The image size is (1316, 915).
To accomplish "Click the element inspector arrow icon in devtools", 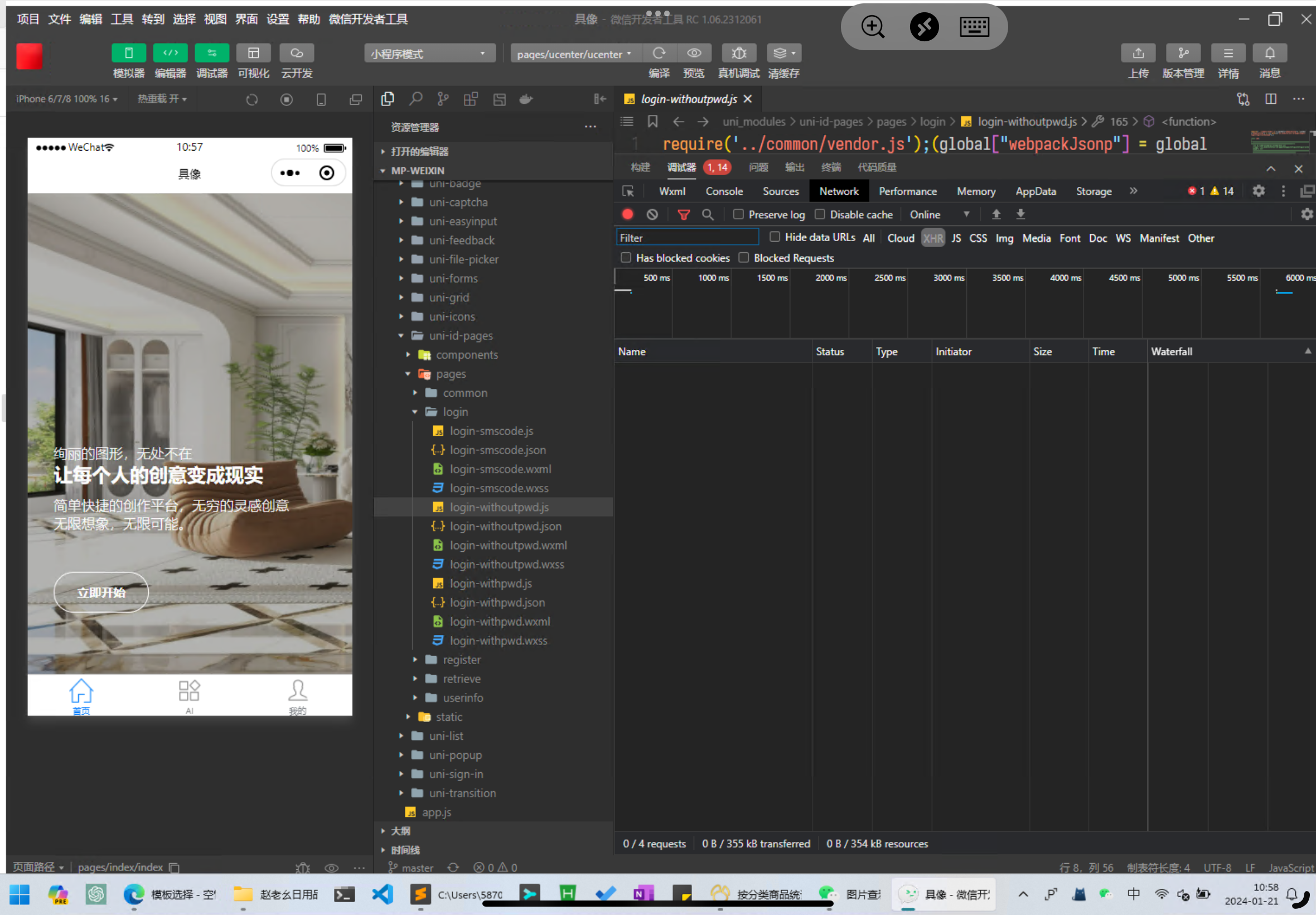I will pyautogui.click(x=628, y=191).
